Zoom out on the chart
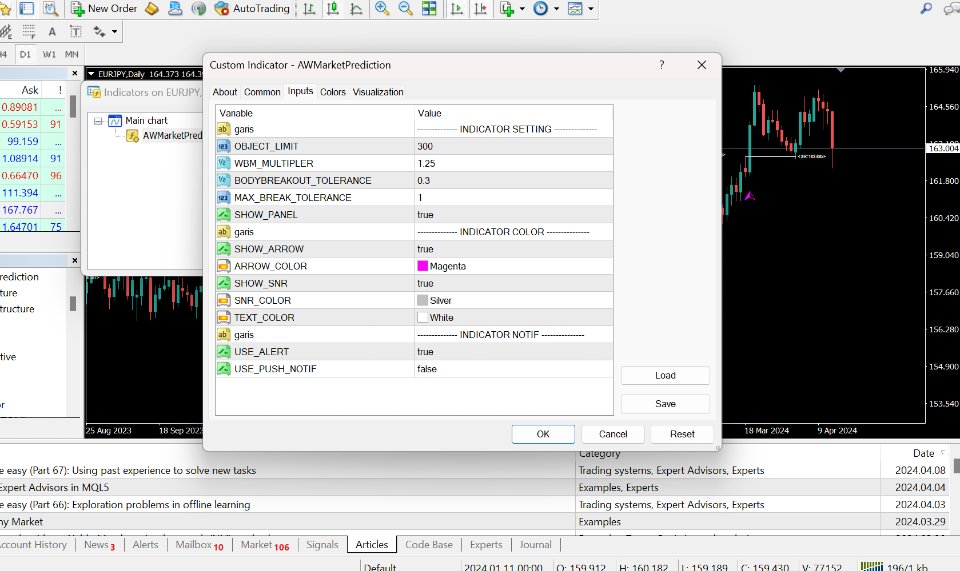This screenshot has width=960, height=571. [405, 9]
